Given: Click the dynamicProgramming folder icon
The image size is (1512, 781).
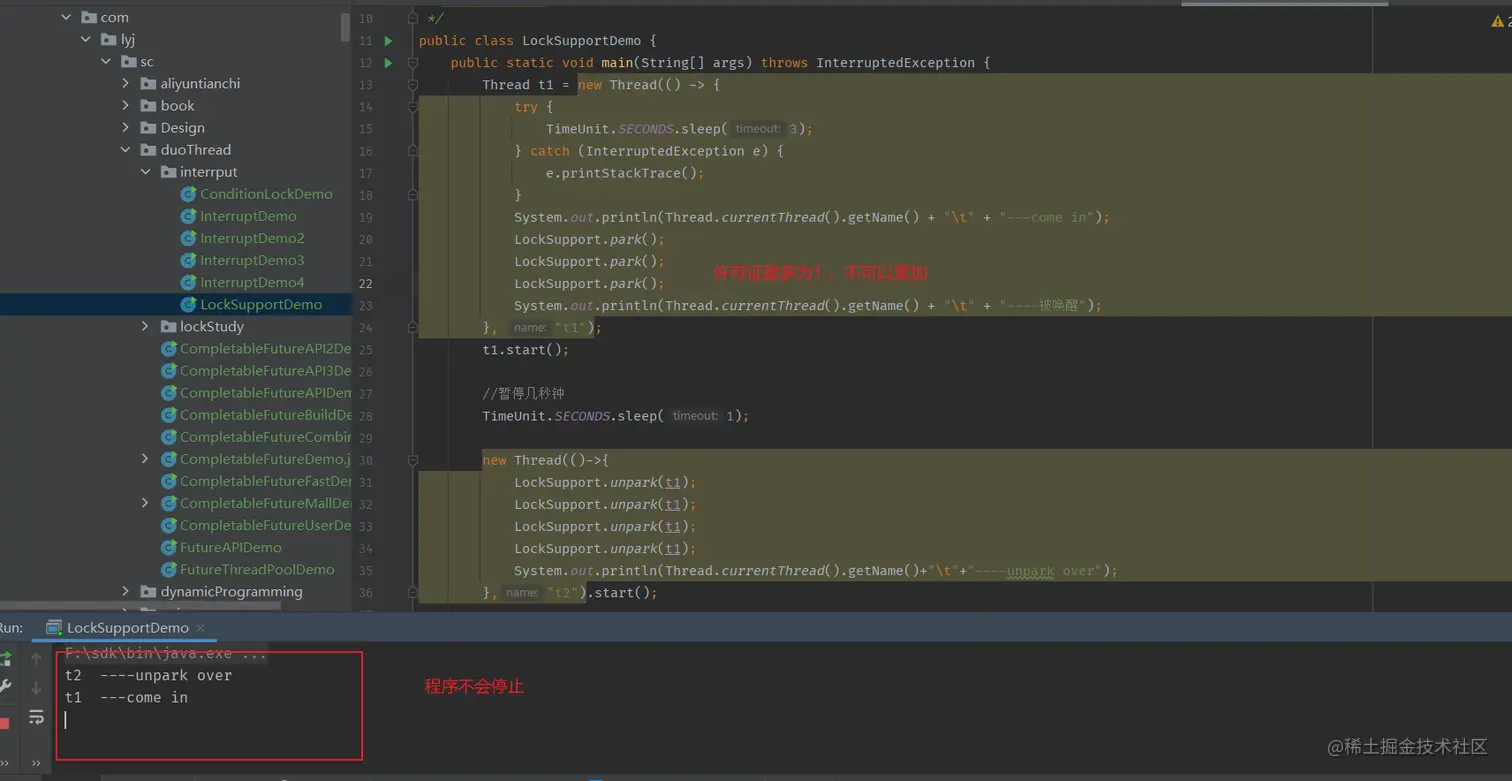Looking at the screenshot, I should pyautogui.click(x=148, y=592).
